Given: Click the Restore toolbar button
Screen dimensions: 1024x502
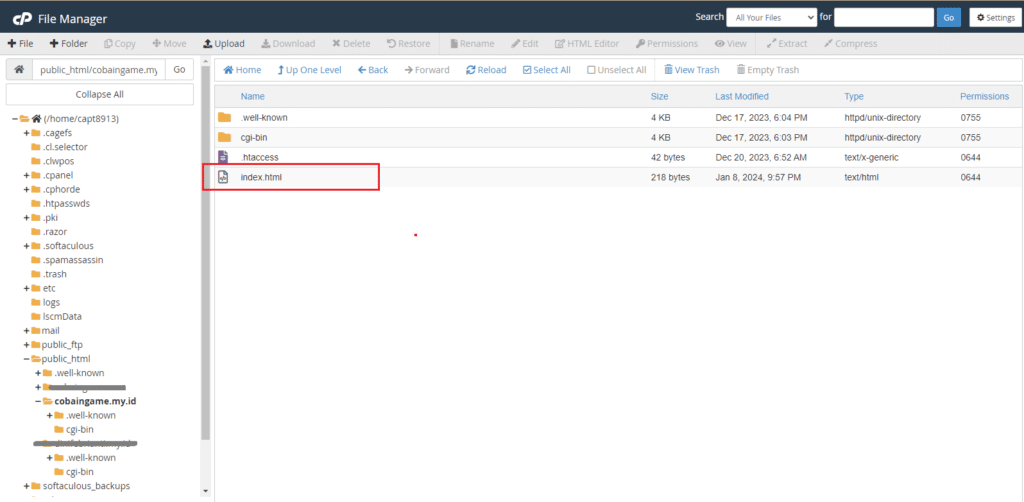Looking at the screenshot, I should click(x=408, y=44).
